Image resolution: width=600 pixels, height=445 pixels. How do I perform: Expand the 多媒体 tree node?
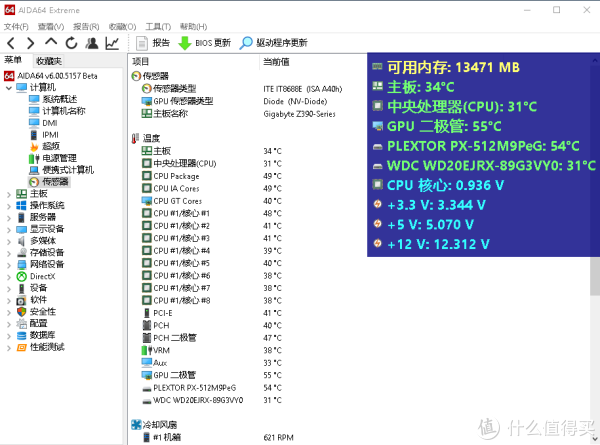[9, 242]
